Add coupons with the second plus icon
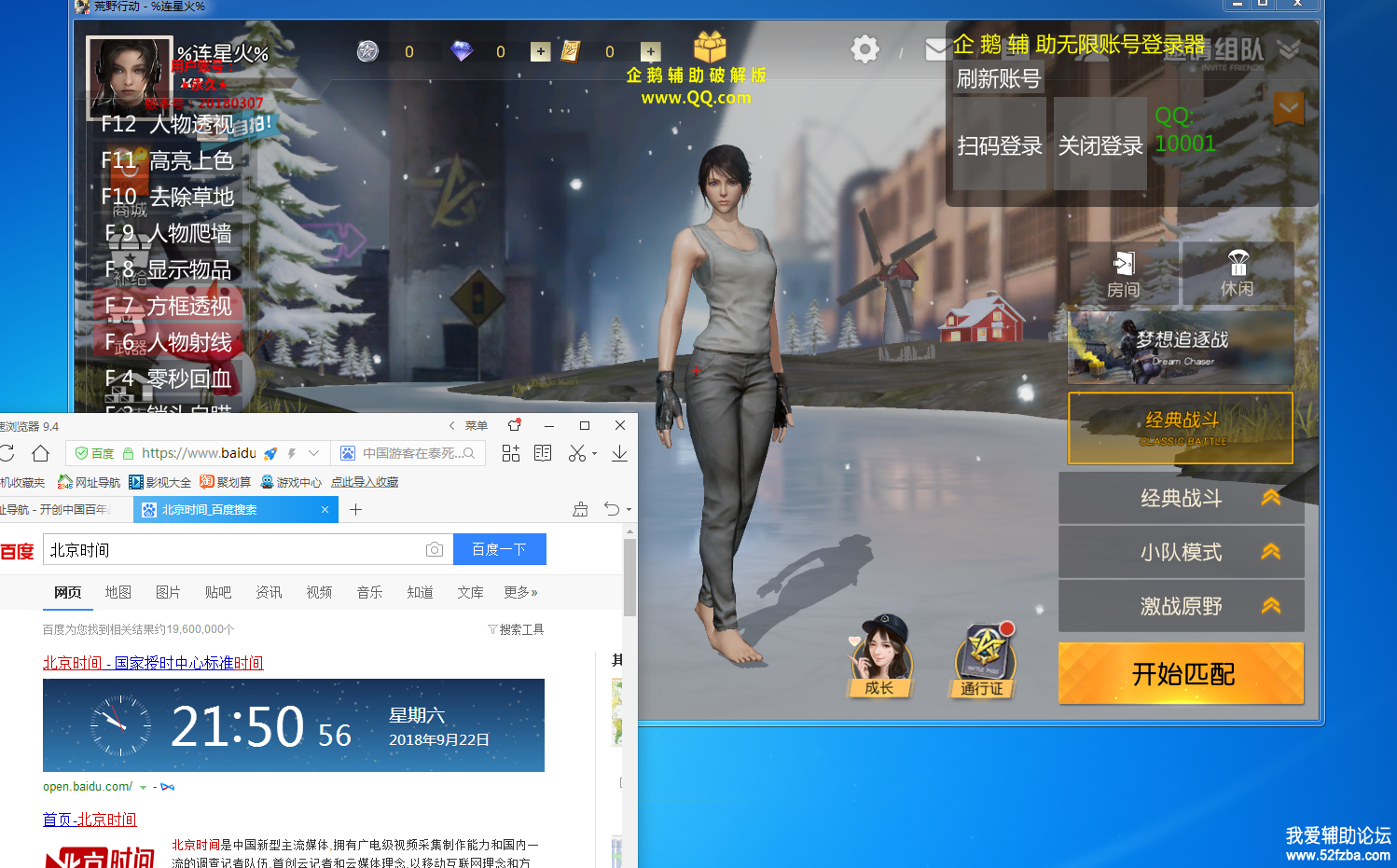The image size is (1397, 868). [x=650, y=51]
